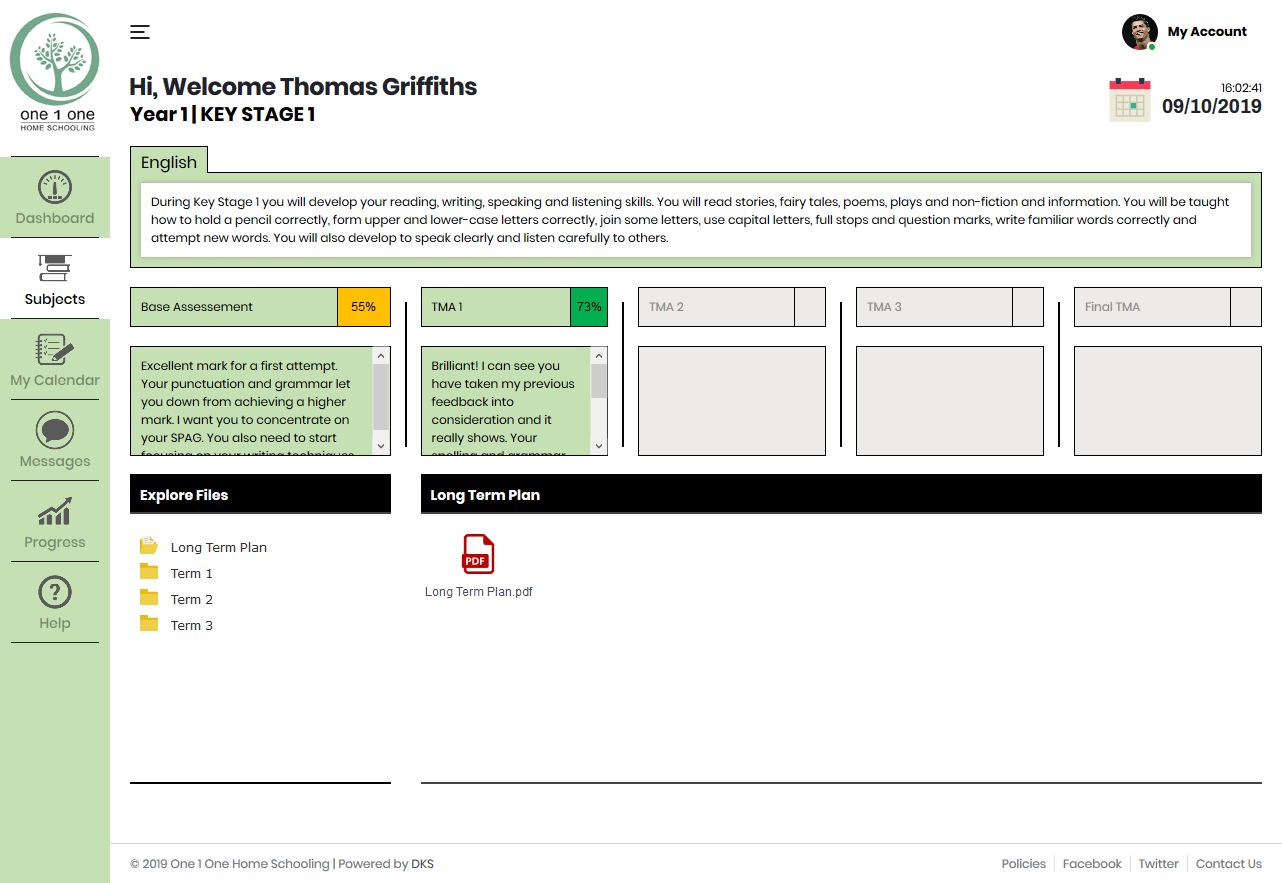
Task: Open Subjects via the books icon
Action: pos(55,268)
